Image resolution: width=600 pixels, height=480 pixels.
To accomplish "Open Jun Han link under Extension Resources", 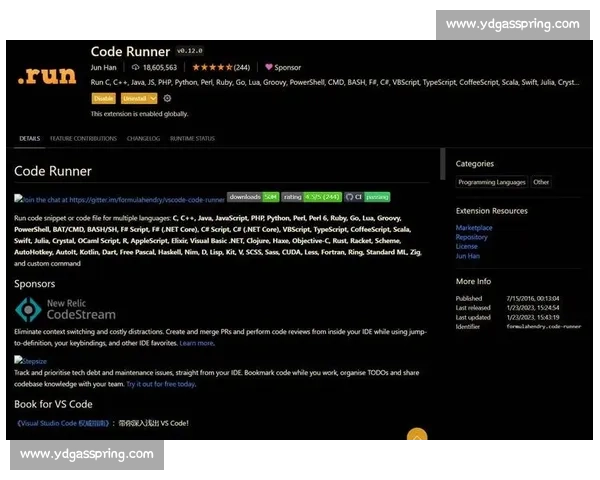I will 468,256.
